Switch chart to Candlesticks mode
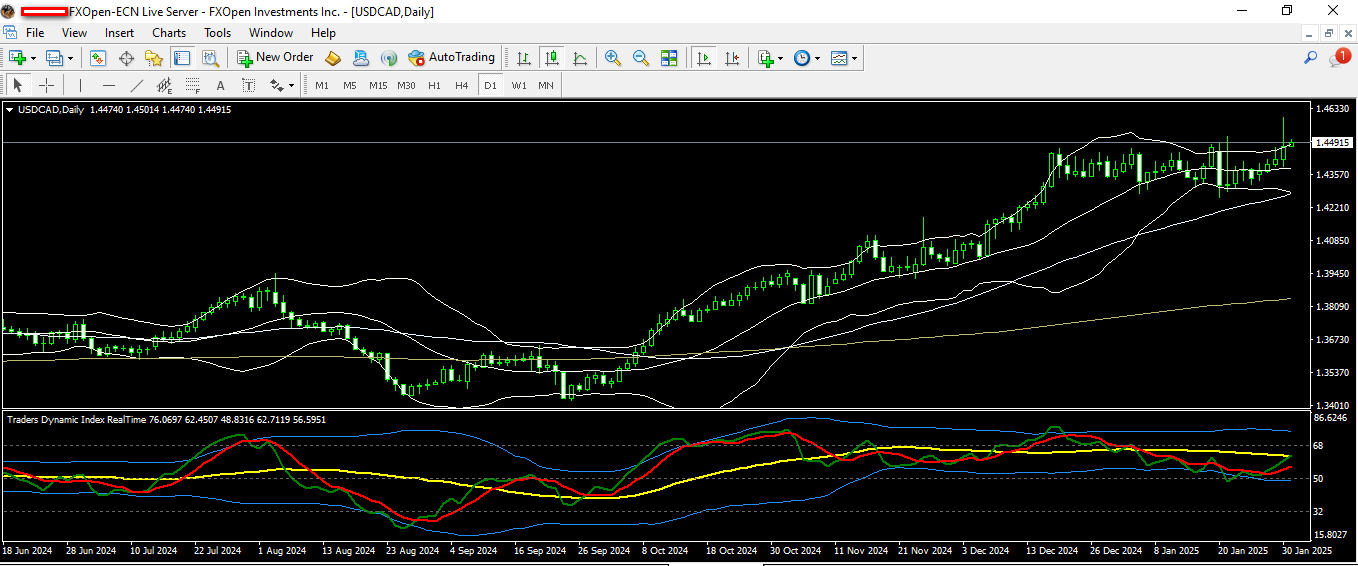 [x=551, y=58]
